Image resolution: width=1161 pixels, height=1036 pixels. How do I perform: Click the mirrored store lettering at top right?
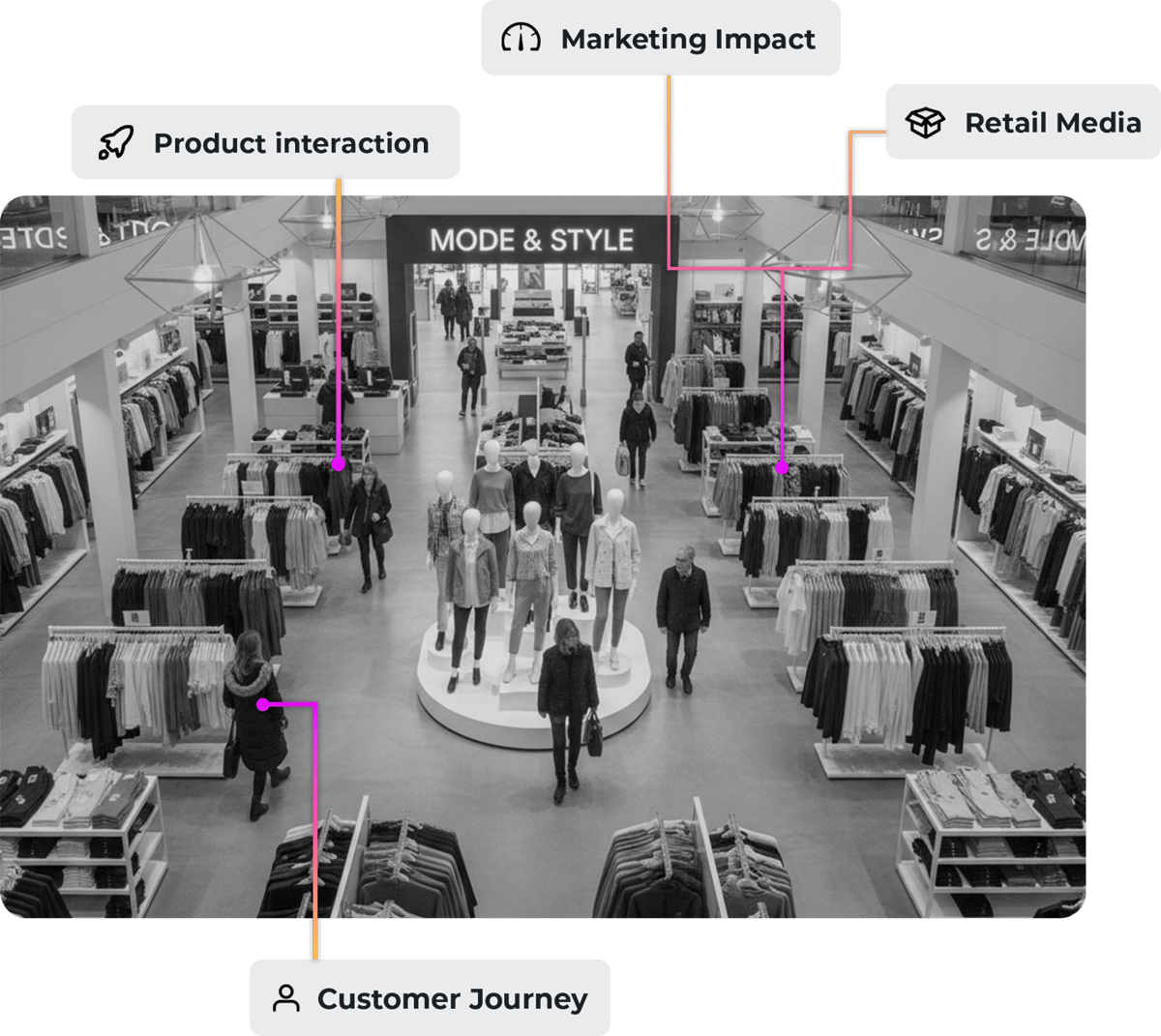coord(1026,238)
